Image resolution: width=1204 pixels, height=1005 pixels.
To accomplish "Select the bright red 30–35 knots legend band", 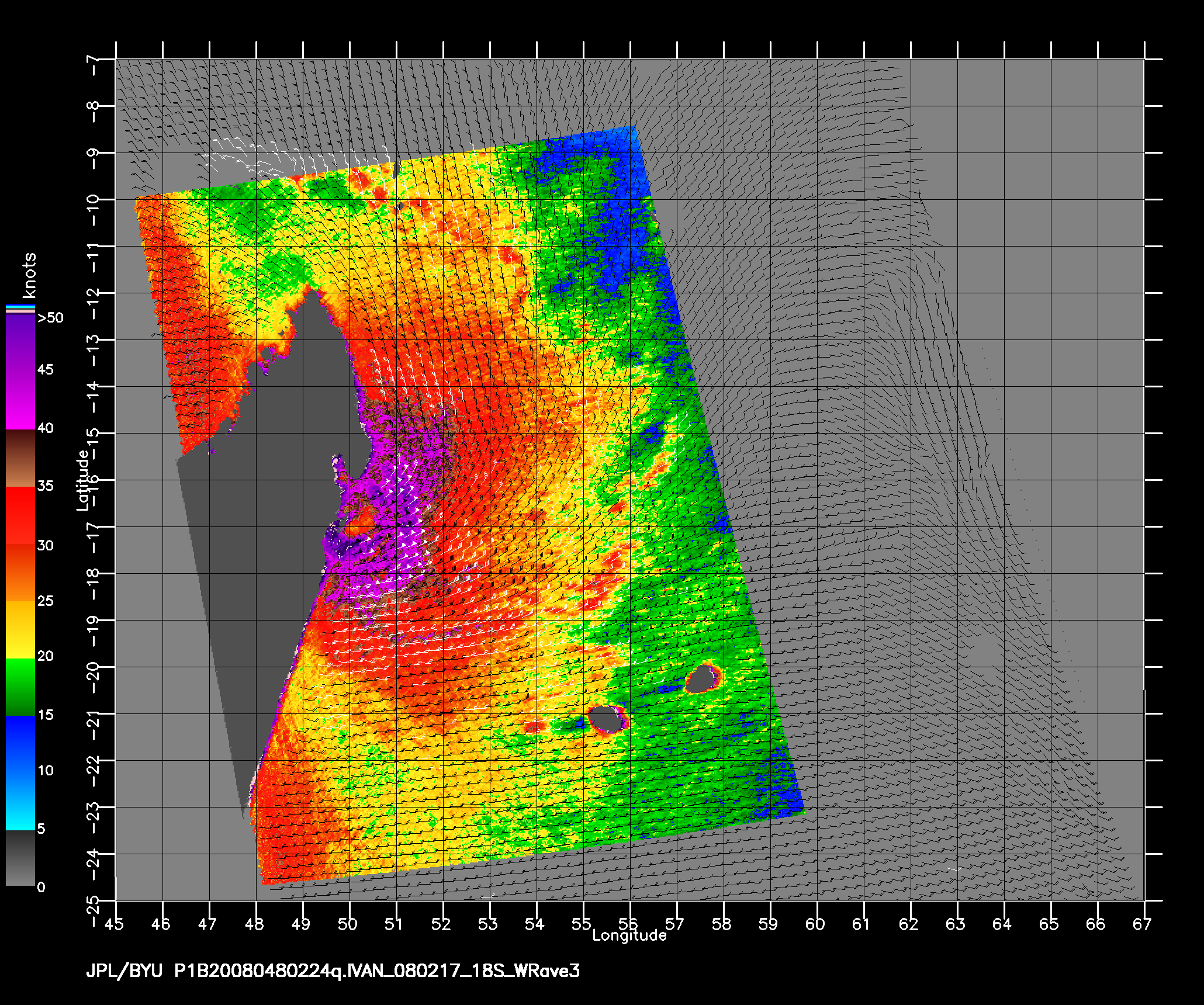I will pos(20,516).
